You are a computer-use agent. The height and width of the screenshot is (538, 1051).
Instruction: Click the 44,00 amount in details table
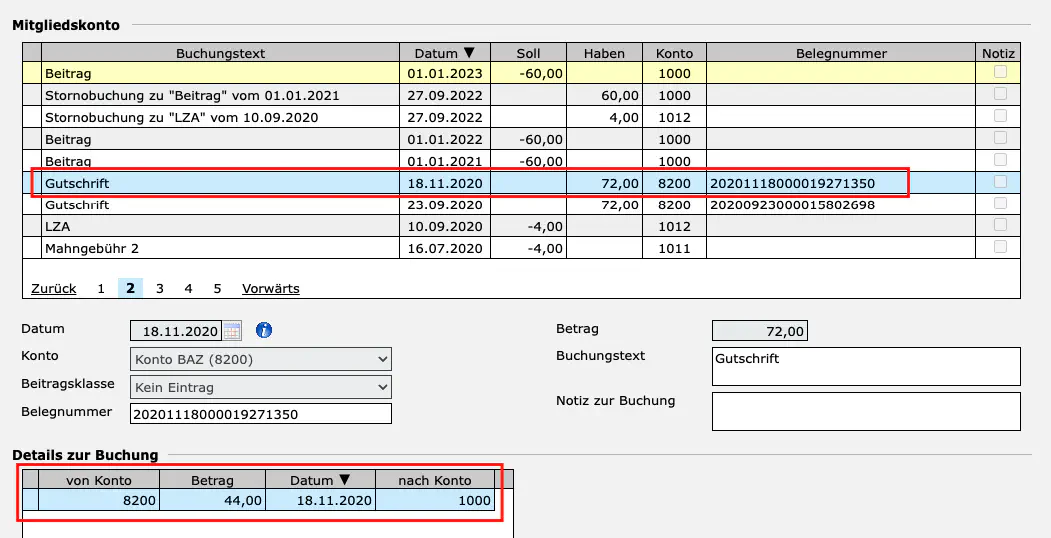pos(212,500)
